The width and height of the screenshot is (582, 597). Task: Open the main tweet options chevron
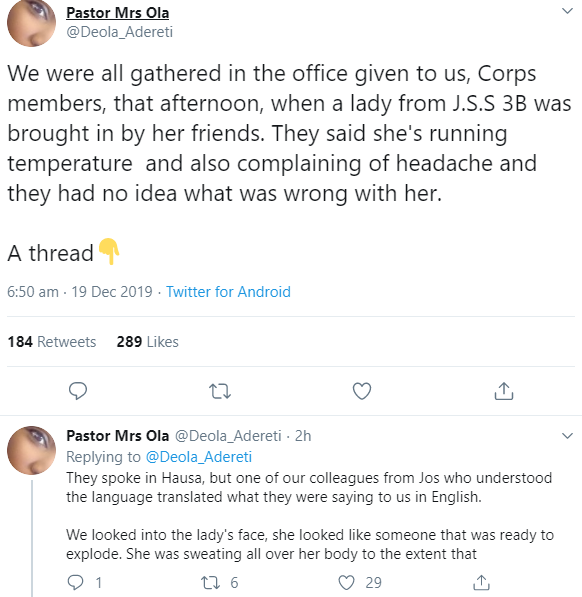[x=567, y=11]
